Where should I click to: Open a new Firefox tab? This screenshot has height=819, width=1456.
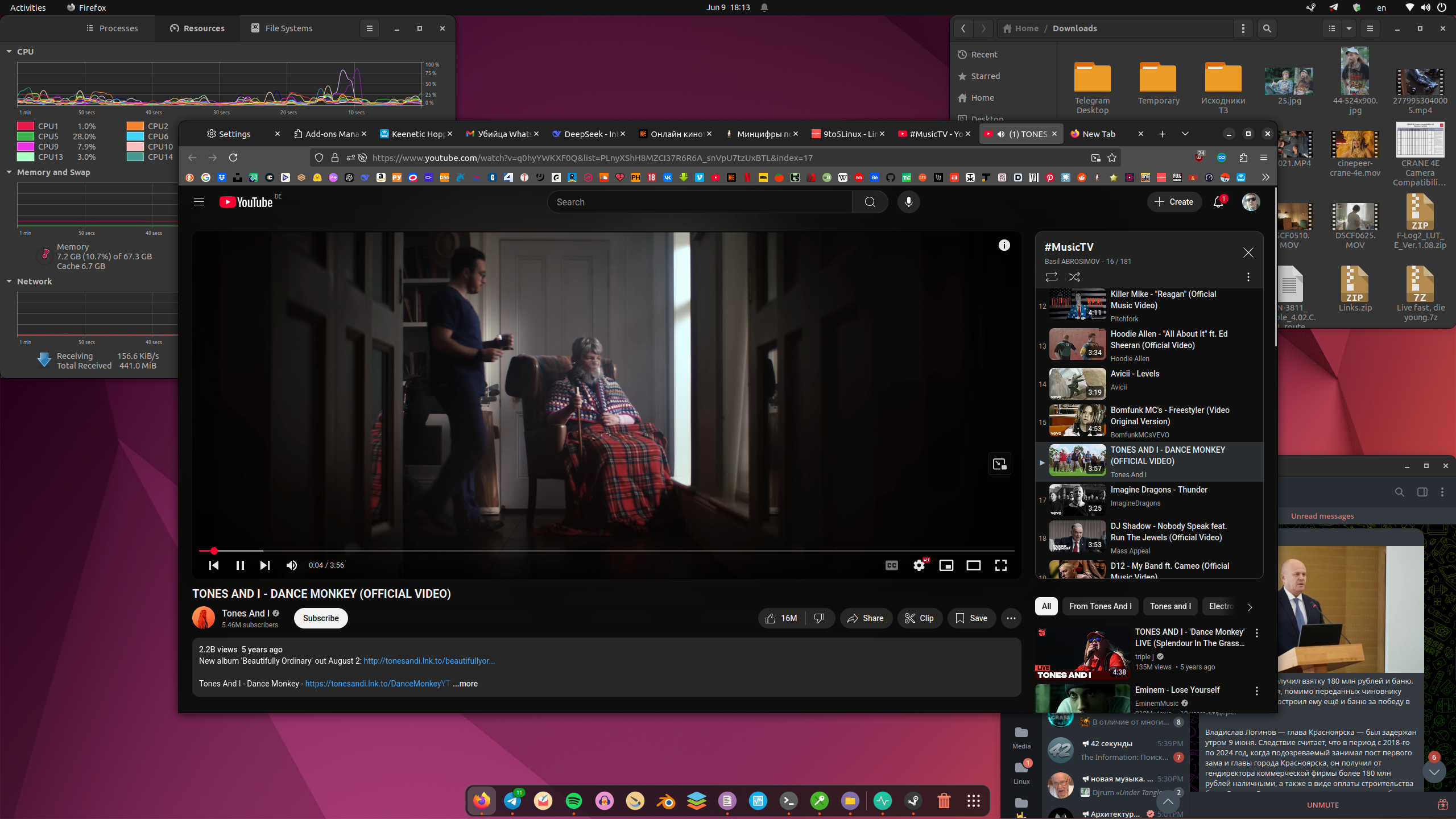click(x=1162, y=134)
